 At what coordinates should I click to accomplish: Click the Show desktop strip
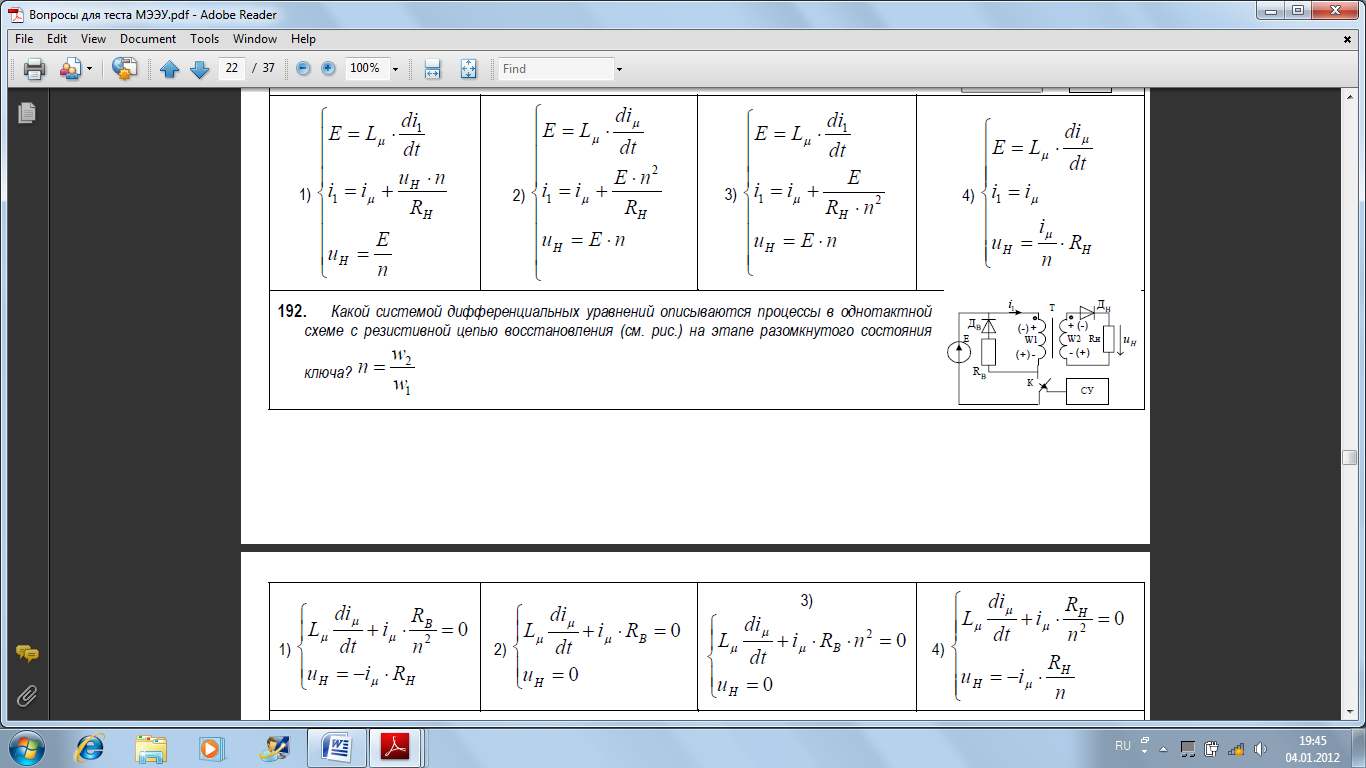(1359, 748)
